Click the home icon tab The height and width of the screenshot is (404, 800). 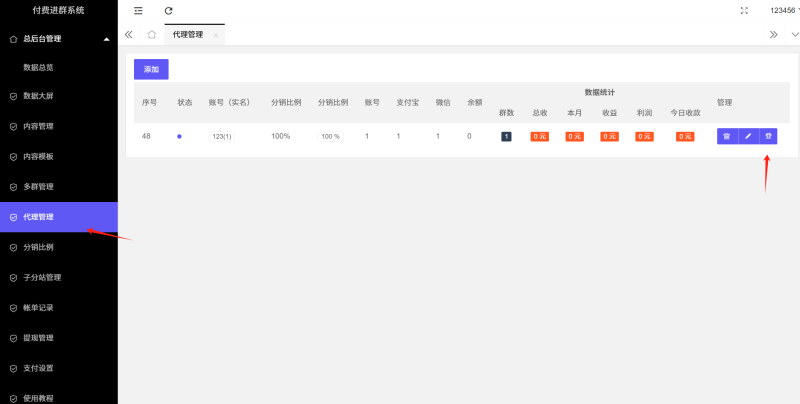(151, 34)
